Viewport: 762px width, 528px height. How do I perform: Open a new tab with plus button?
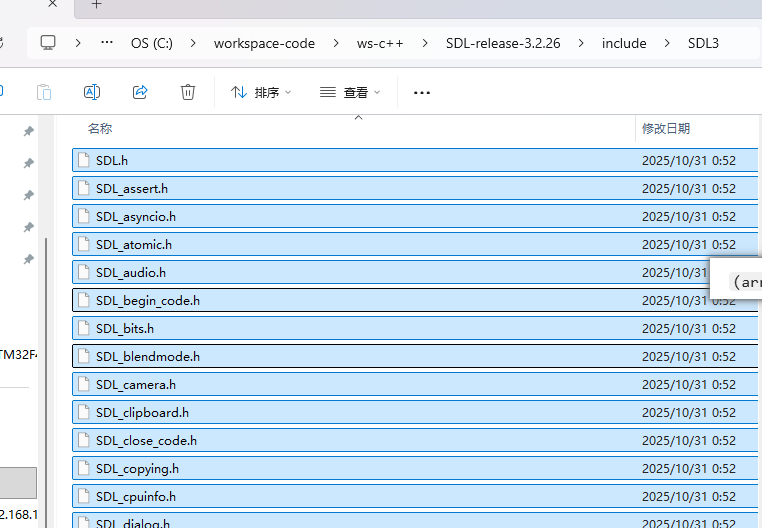97,4
